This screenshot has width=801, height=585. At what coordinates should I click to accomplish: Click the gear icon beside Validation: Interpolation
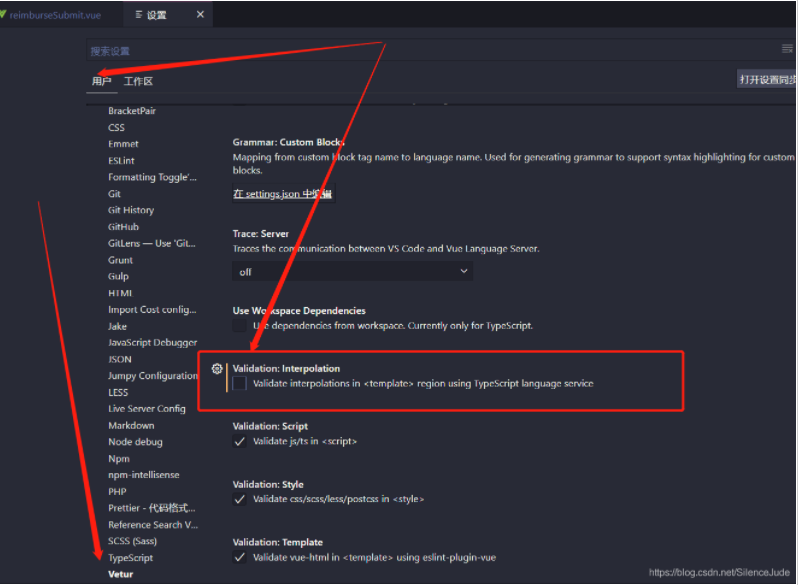click(217, 370)
